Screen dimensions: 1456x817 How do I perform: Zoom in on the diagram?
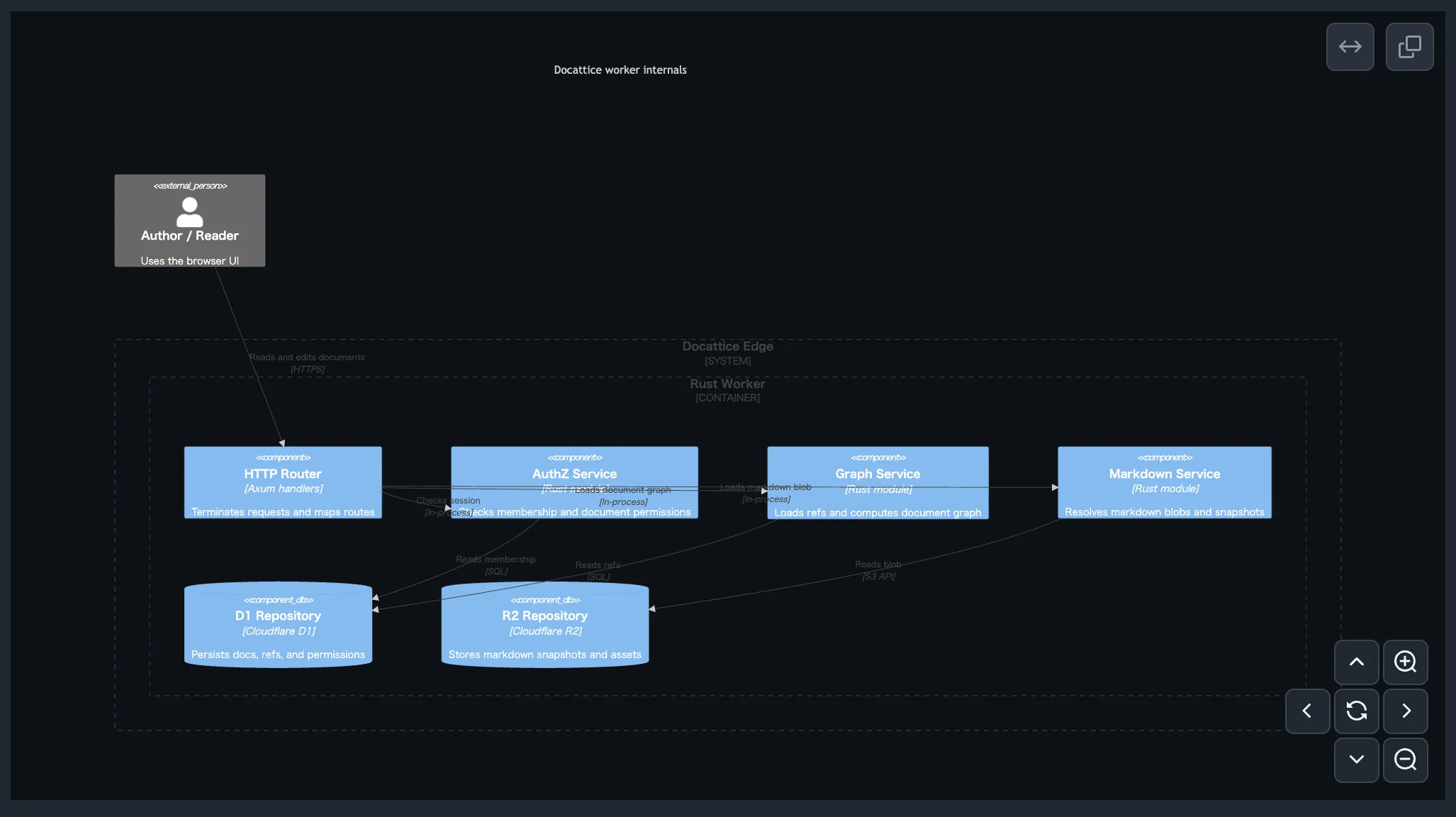(1406, 662)
